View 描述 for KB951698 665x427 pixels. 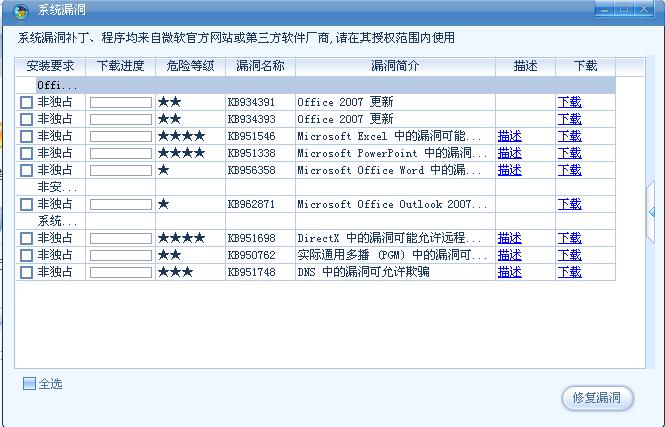point(509,238)
